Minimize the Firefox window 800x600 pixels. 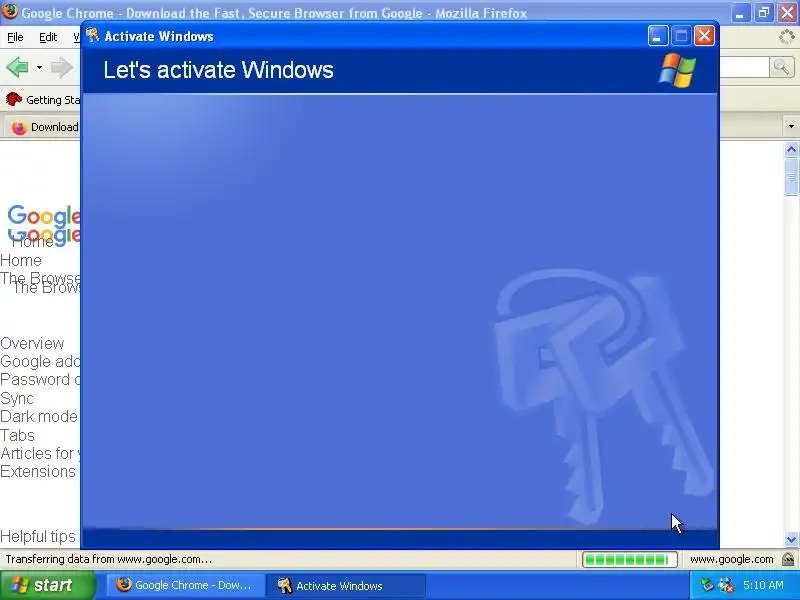740,13
